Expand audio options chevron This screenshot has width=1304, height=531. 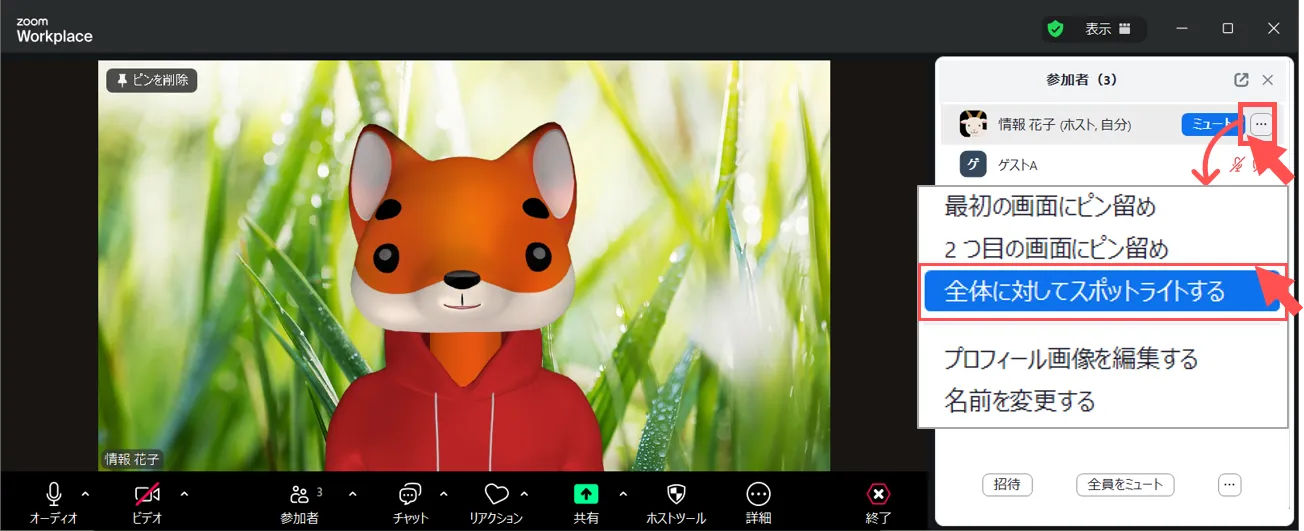[85, 493]
